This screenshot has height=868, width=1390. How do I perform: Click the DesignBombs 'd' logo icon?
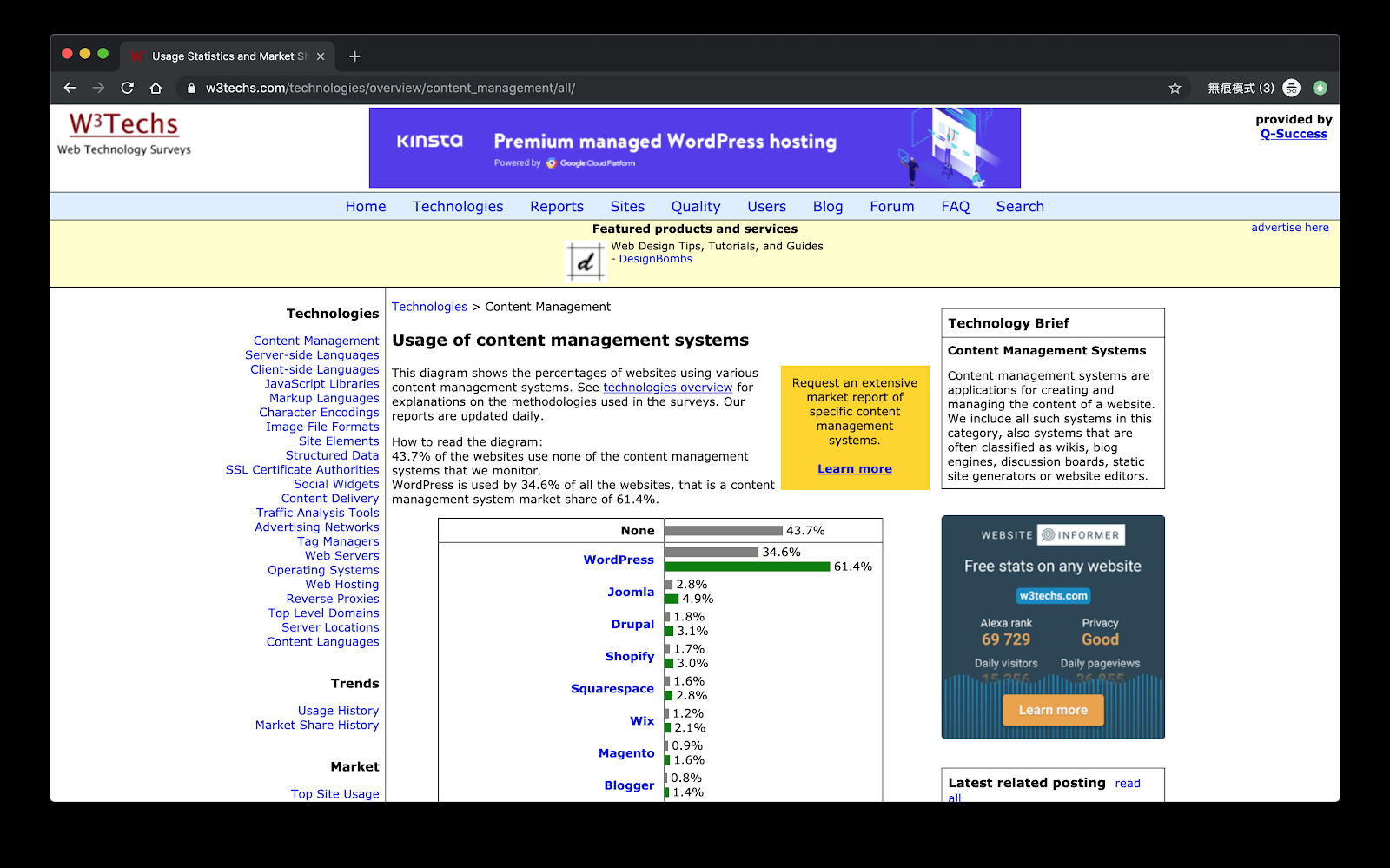(586, 261)
